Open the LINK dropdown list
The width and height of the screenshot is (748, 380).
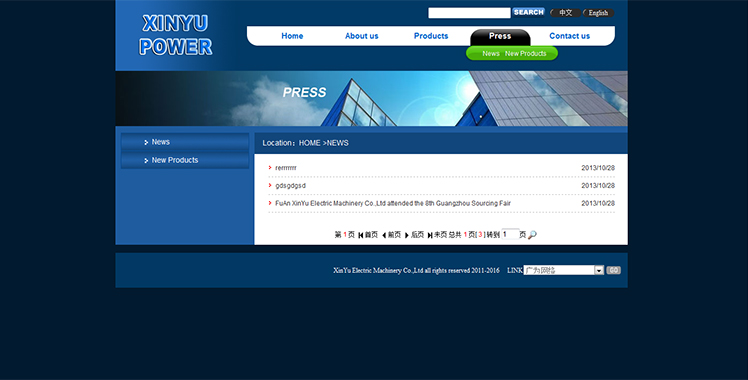(x=563, y=270)
